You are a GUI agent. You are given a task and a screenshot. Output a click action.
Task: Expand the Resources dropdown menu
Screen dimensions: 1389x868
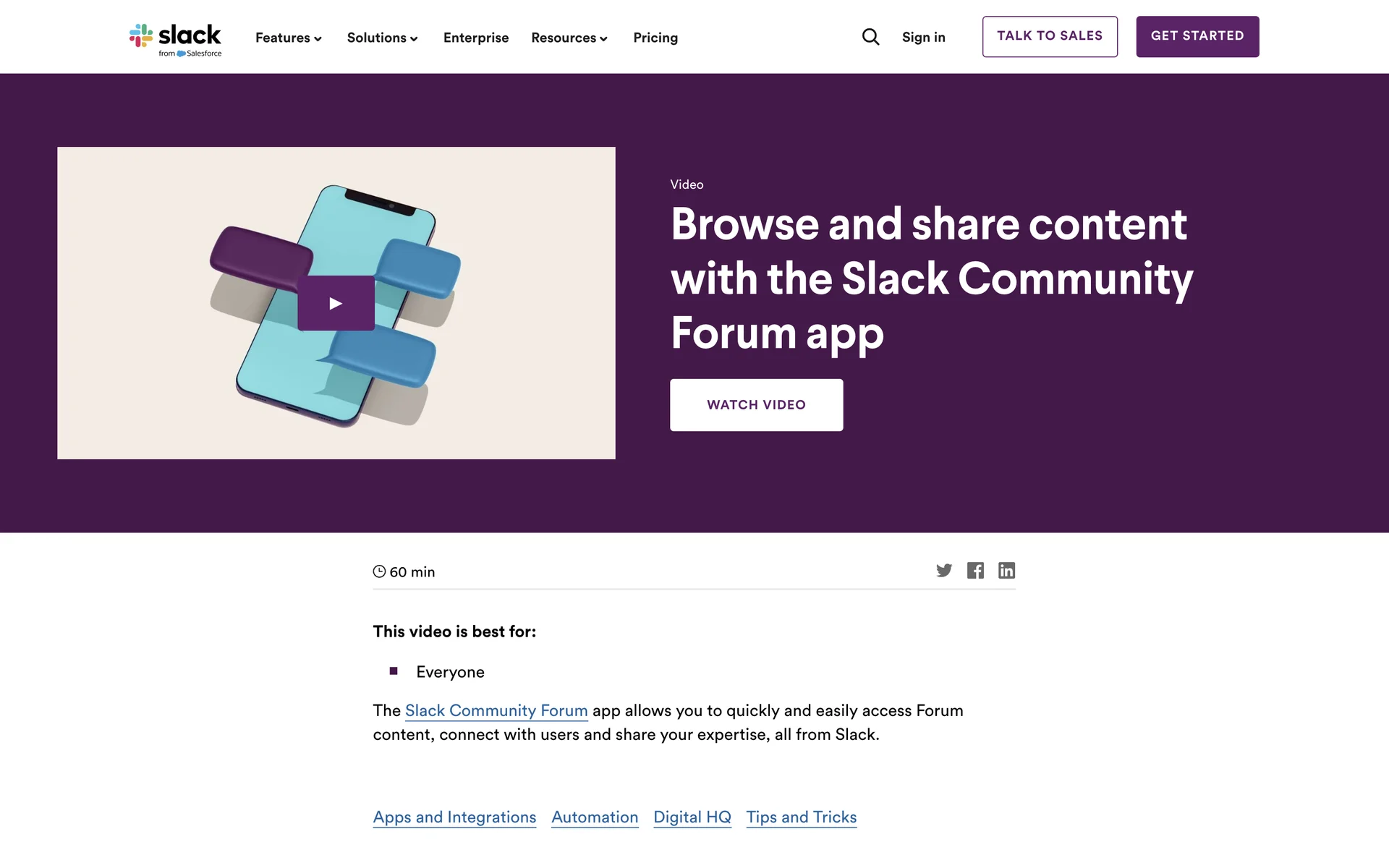pyautogui.click(x=569, y=38)
